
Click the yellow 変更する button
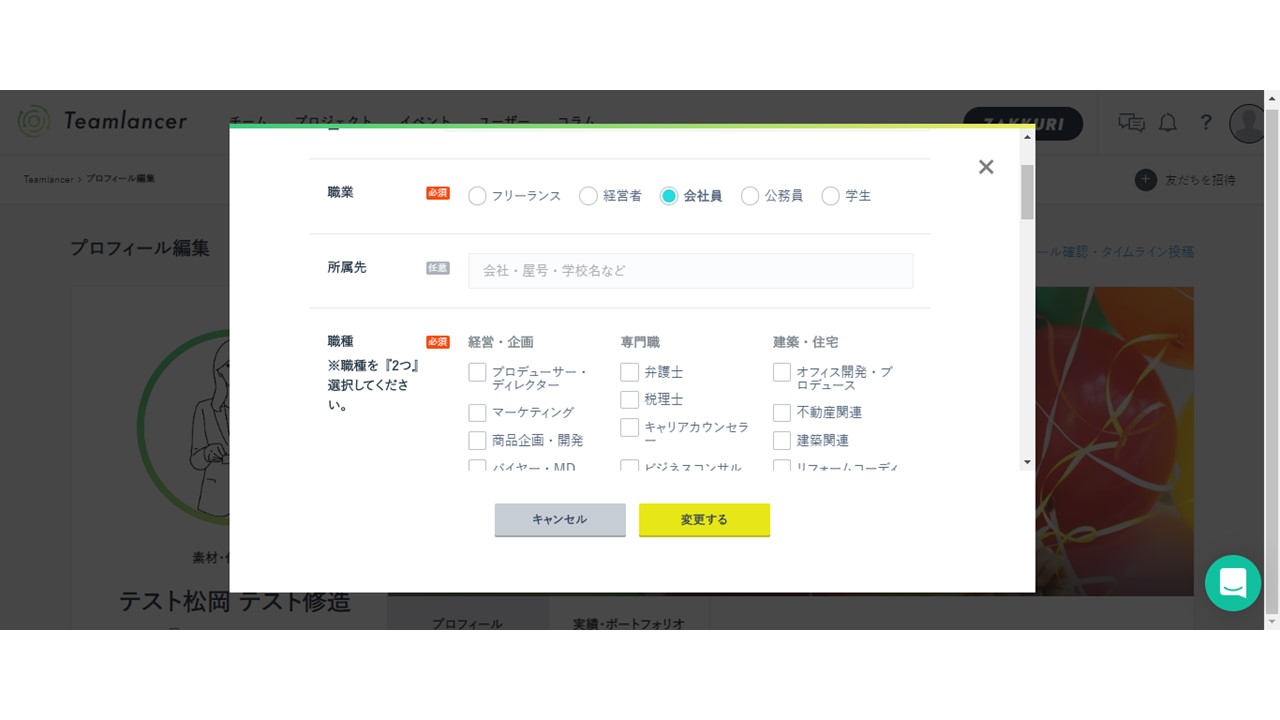click(704, 520)
